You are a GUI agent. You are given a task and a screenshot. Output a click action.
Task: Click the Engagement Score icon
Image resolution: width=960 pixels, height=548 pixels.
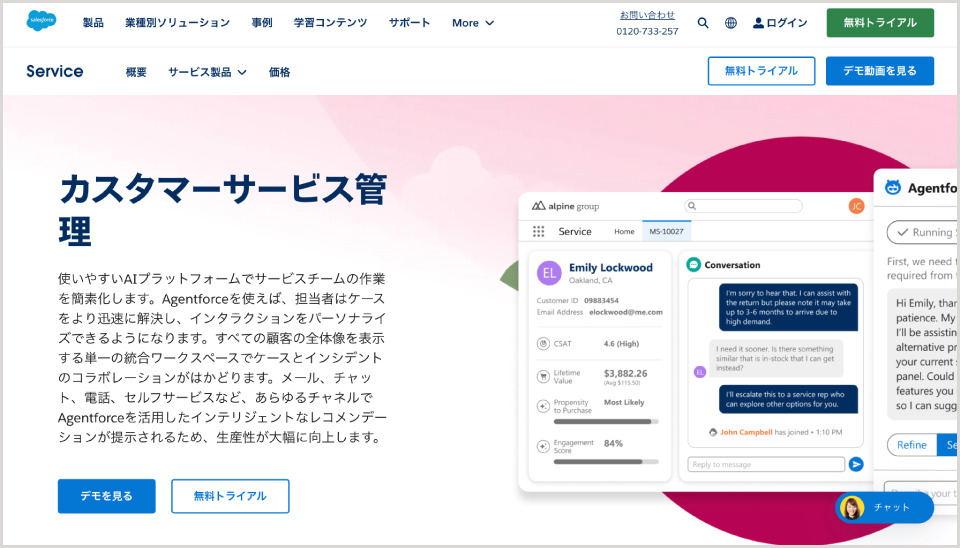(543, 446)
